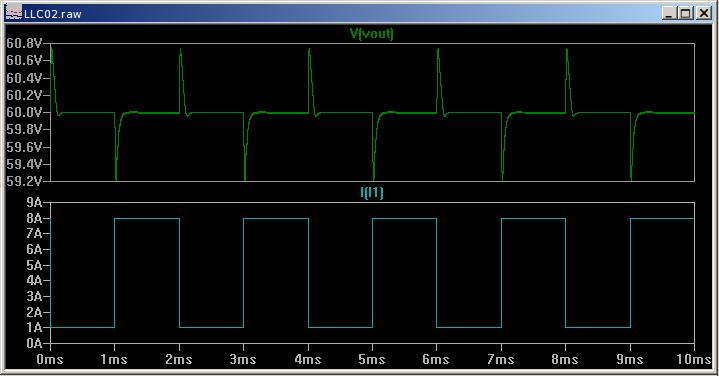Click the 7ms time axis label

[x=501, y=359]
